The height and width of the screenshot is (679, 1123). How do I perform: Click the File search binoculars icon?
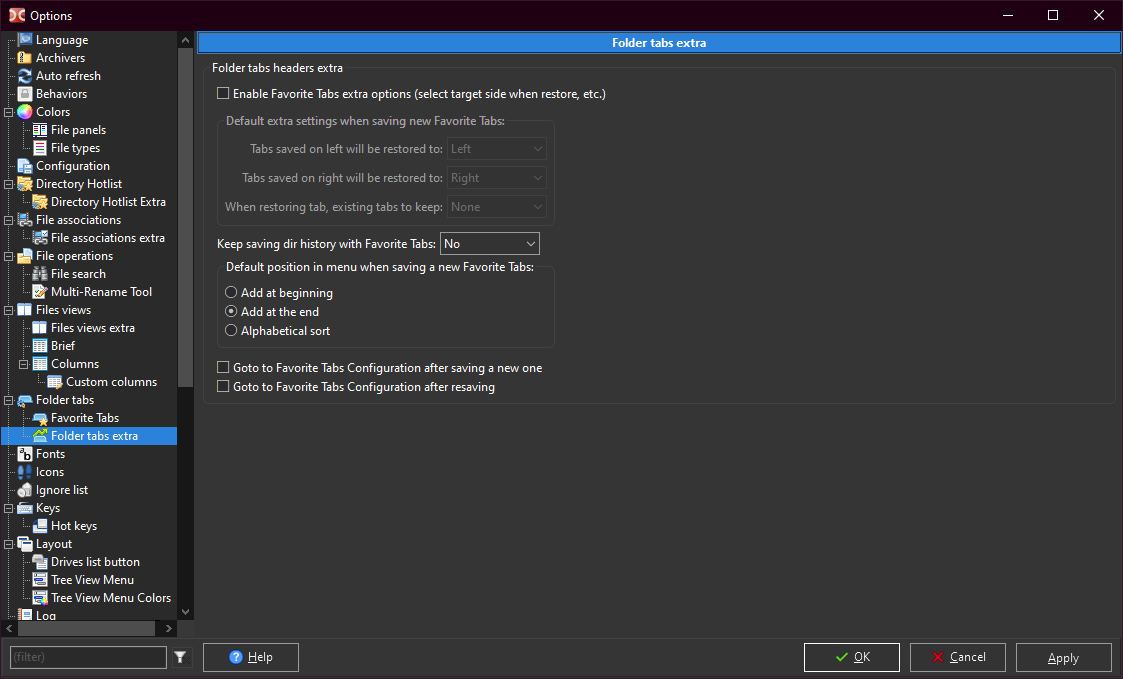(x=40, y=274)
